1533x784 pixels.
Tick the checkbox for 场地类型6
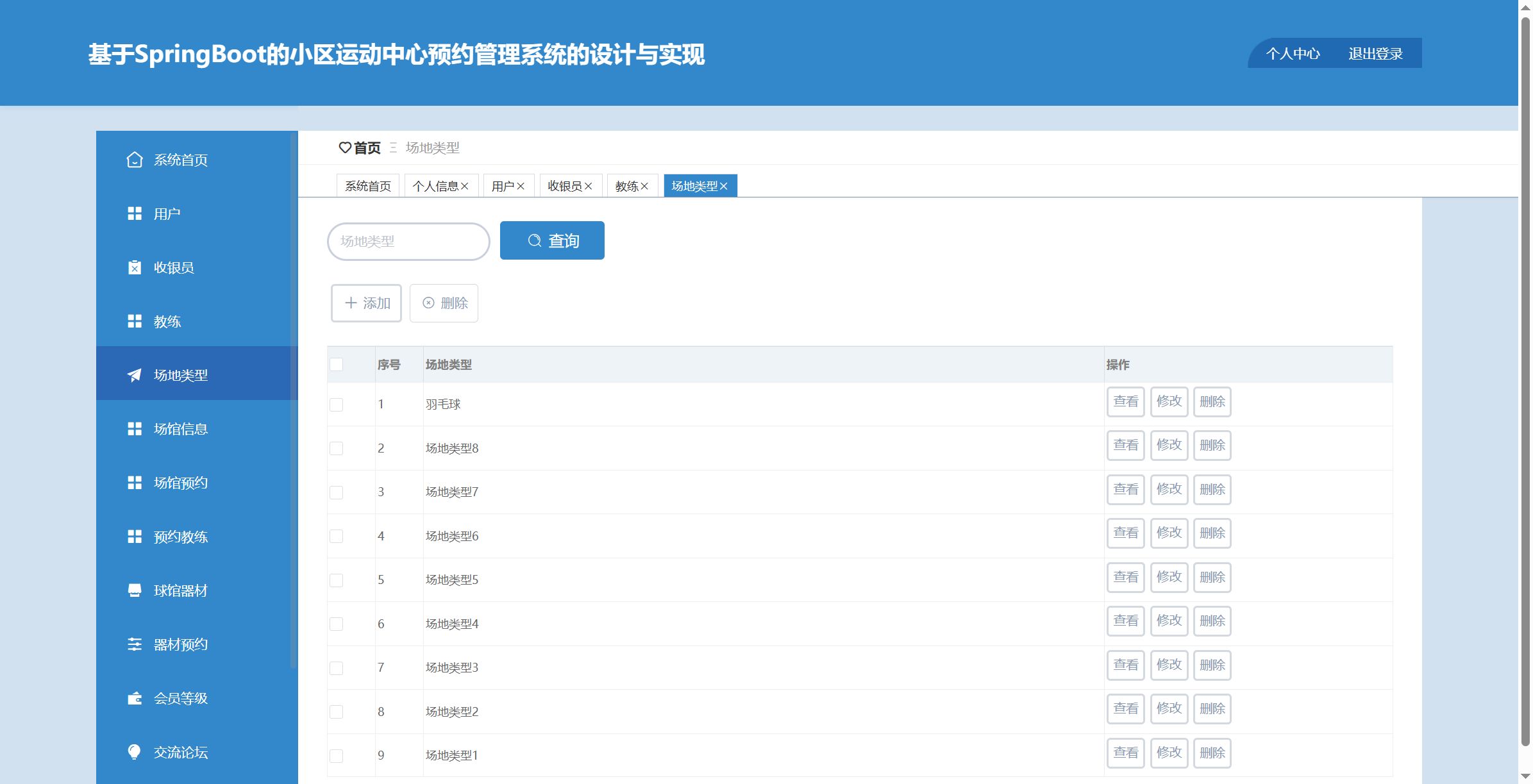point(336,536)
